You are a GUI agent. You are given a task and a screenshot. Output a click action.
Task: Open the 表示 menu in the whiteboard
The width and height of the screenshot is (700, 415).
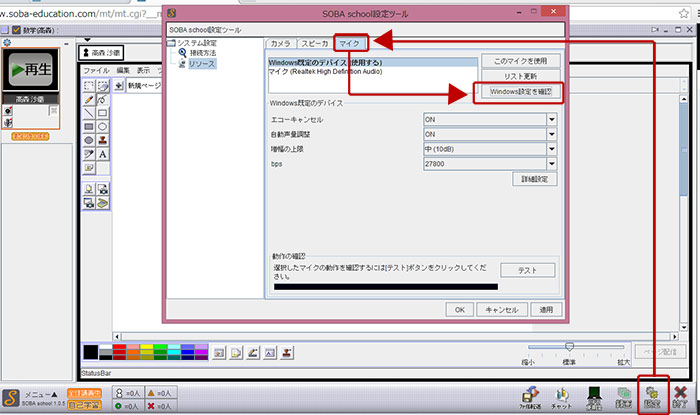click(x=143, y=71)
